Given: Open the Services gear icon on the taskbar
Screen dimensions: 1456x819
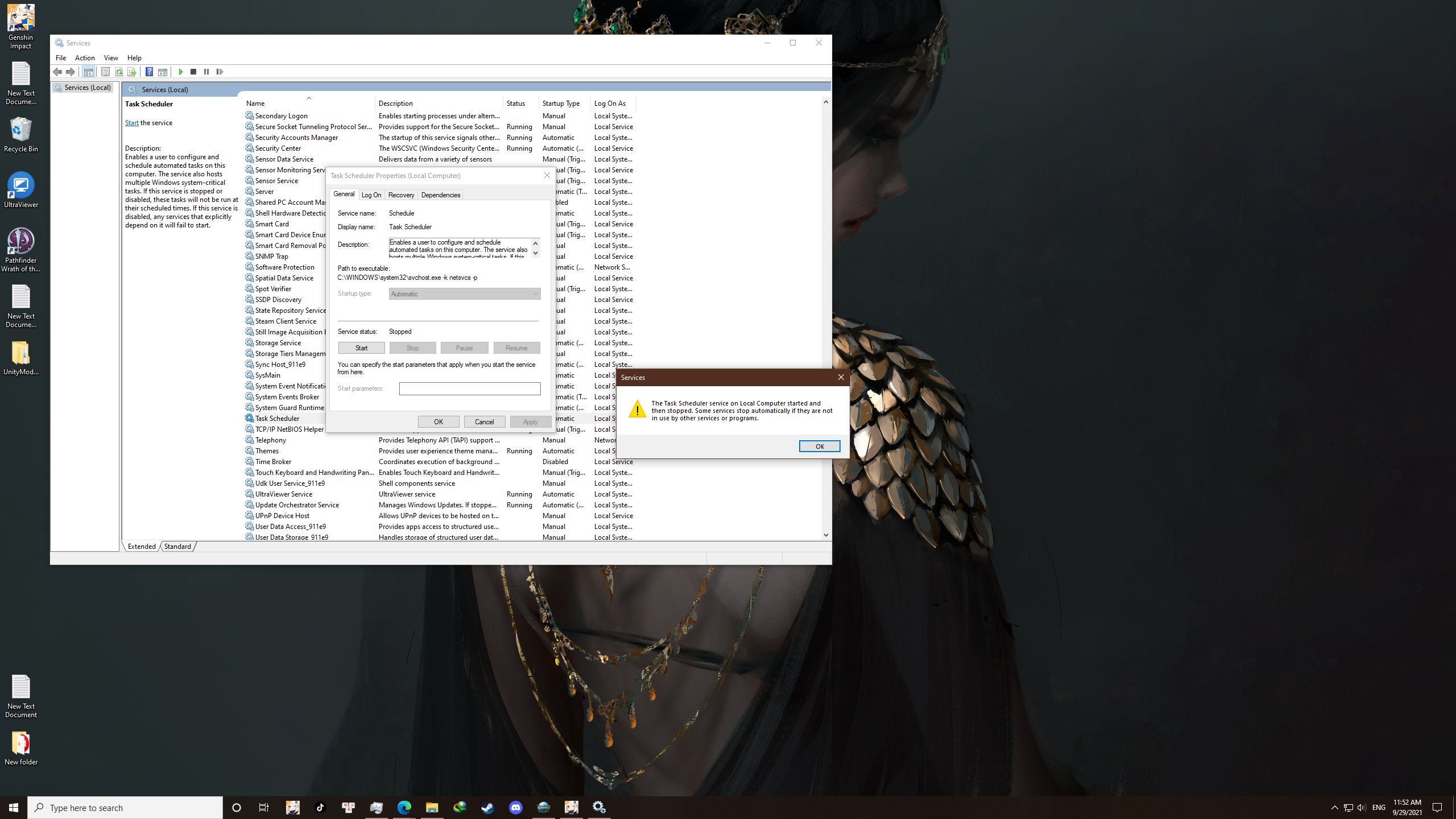Looking at the screenshot, I should click(x=598, y=807).
